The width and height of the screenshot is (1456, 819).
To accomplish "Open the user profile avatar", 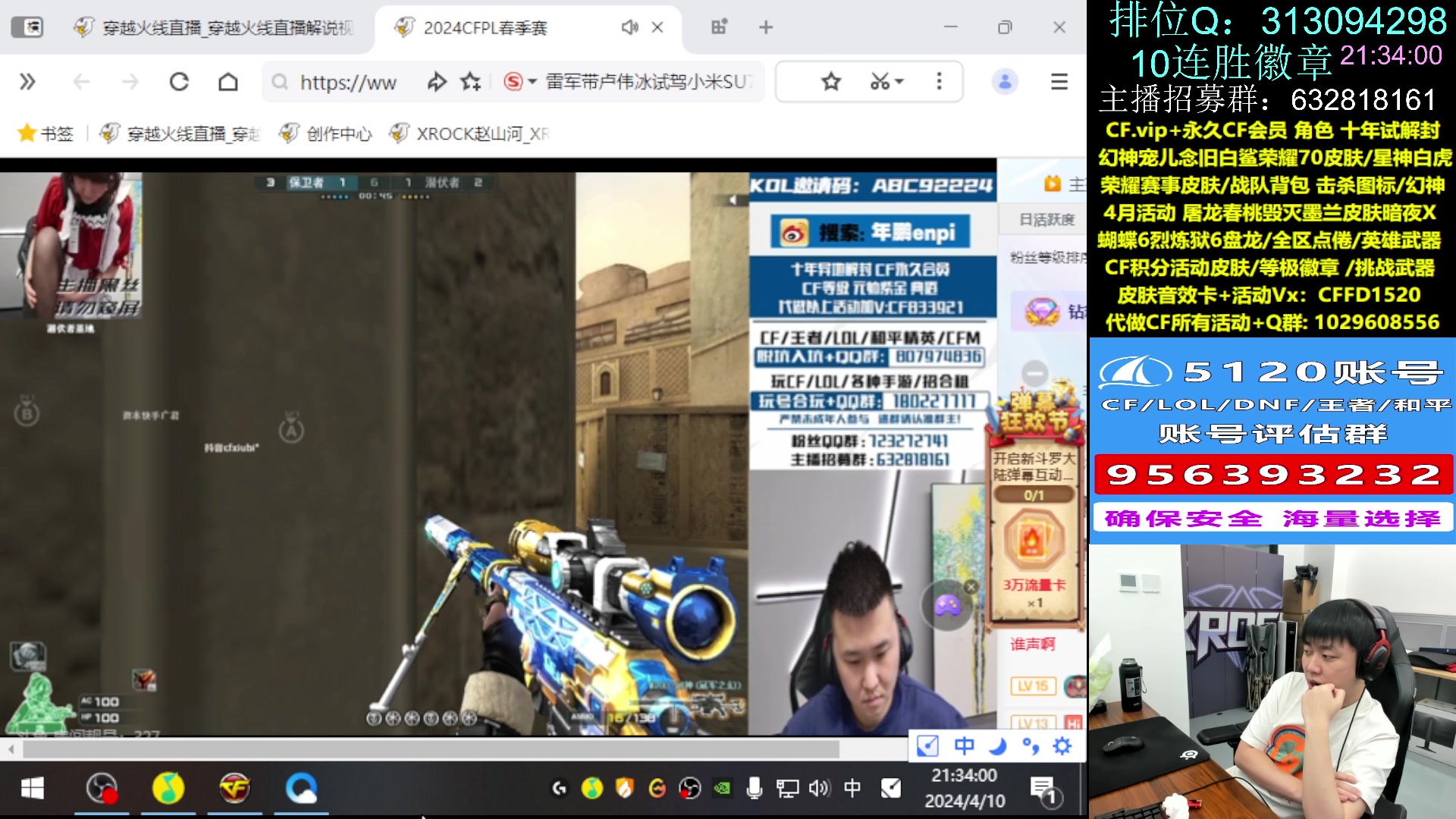I will pyautogui.click(x=1005, y=82).
